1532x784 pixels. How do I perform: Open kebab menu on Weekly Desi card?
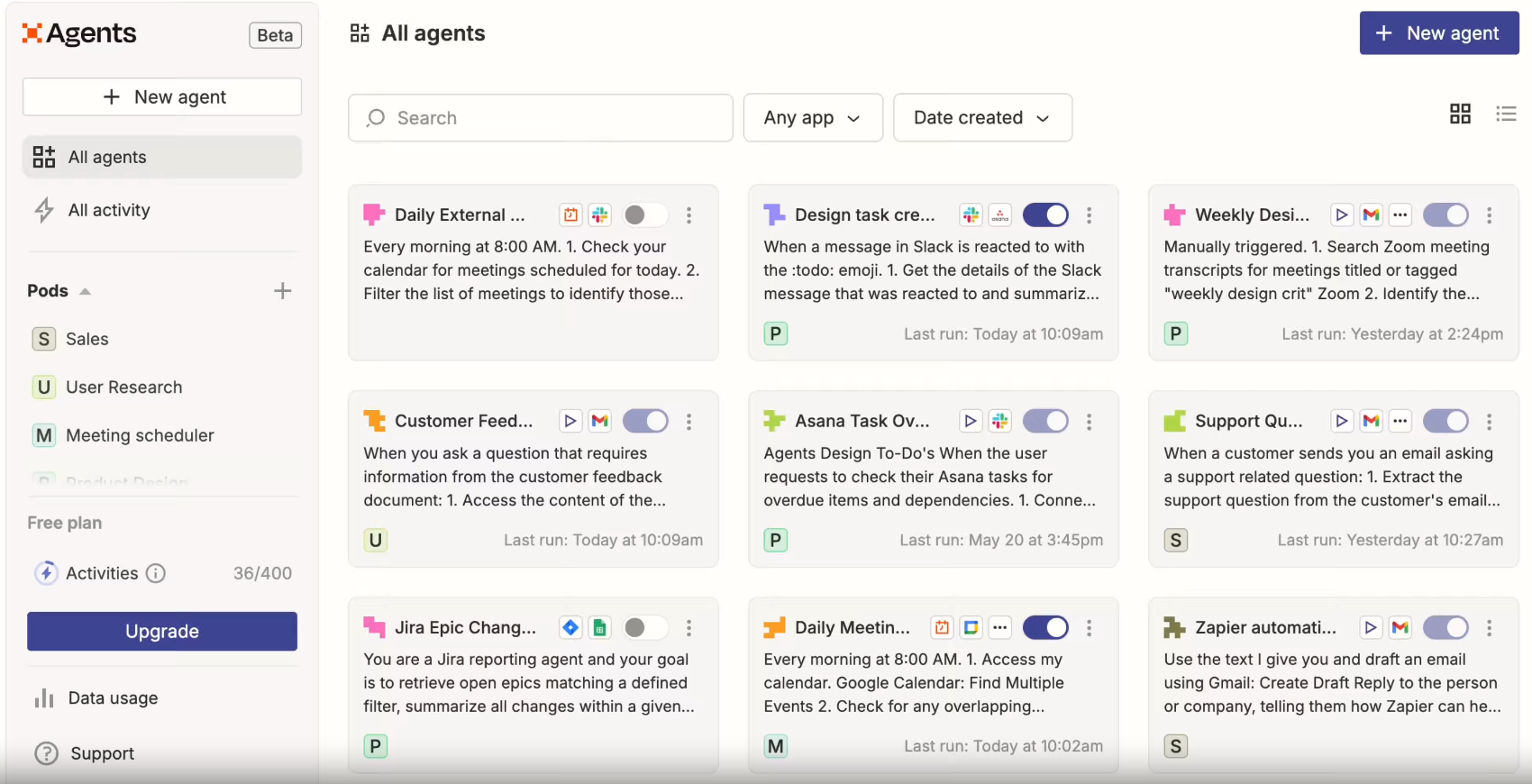1489,215
